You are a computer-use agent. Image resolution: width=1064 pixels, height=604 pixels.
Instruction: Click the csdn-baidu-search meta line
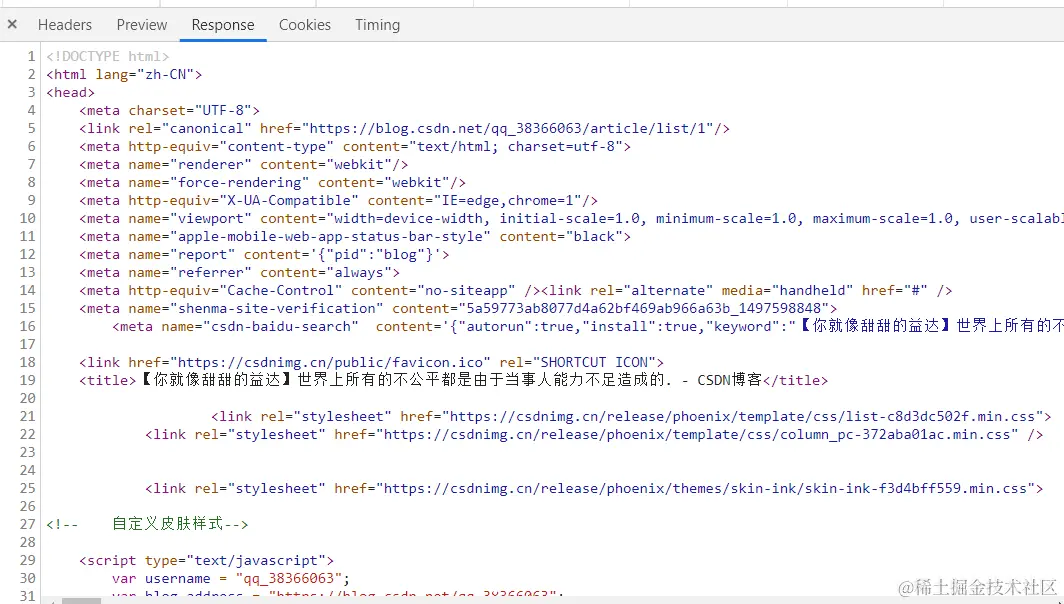pos(588,326)
